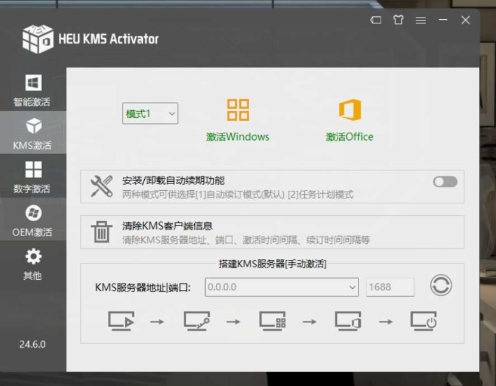Image resolution: width=496 pixels, height=386 pixels.
Task: Click the 两种模式可供选择 description text
Action: tap(238, 194)
